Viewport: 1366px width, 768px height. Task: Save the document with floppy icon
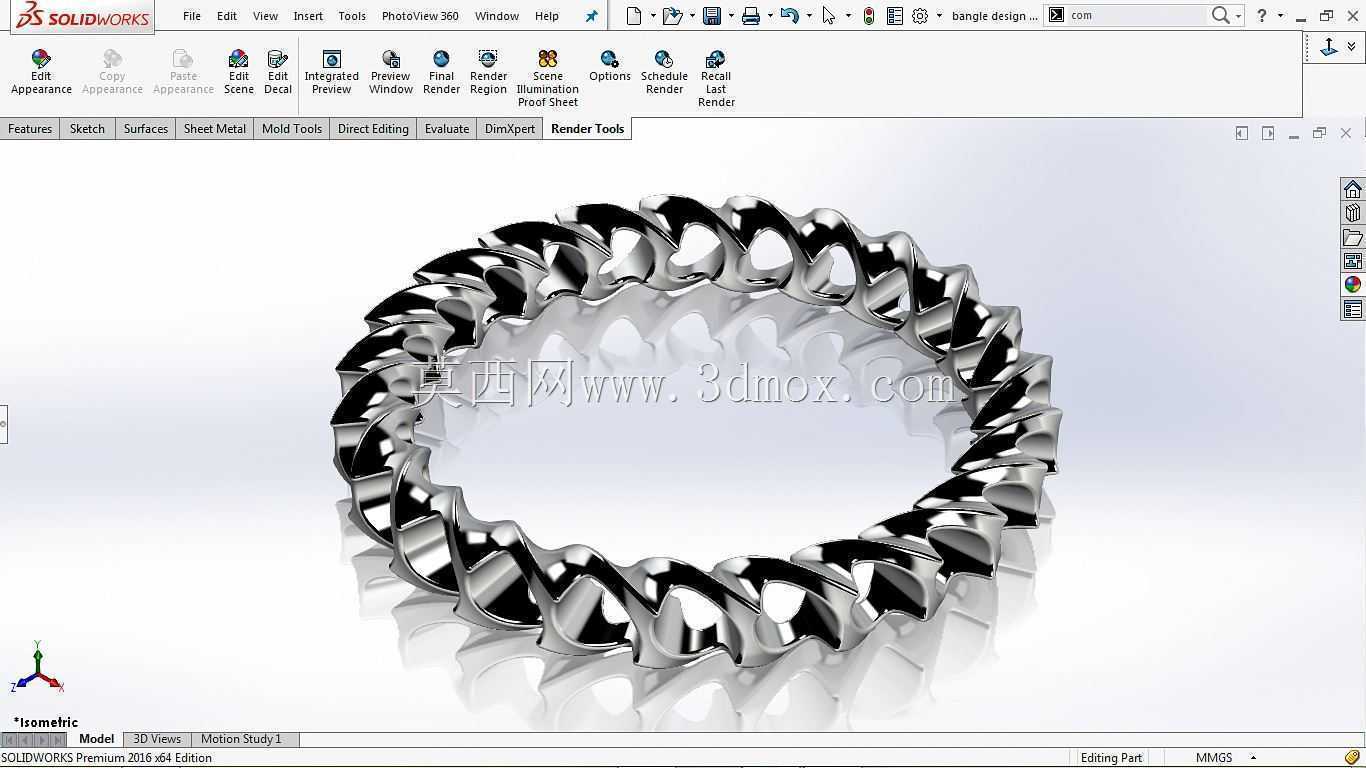(712, 15)
